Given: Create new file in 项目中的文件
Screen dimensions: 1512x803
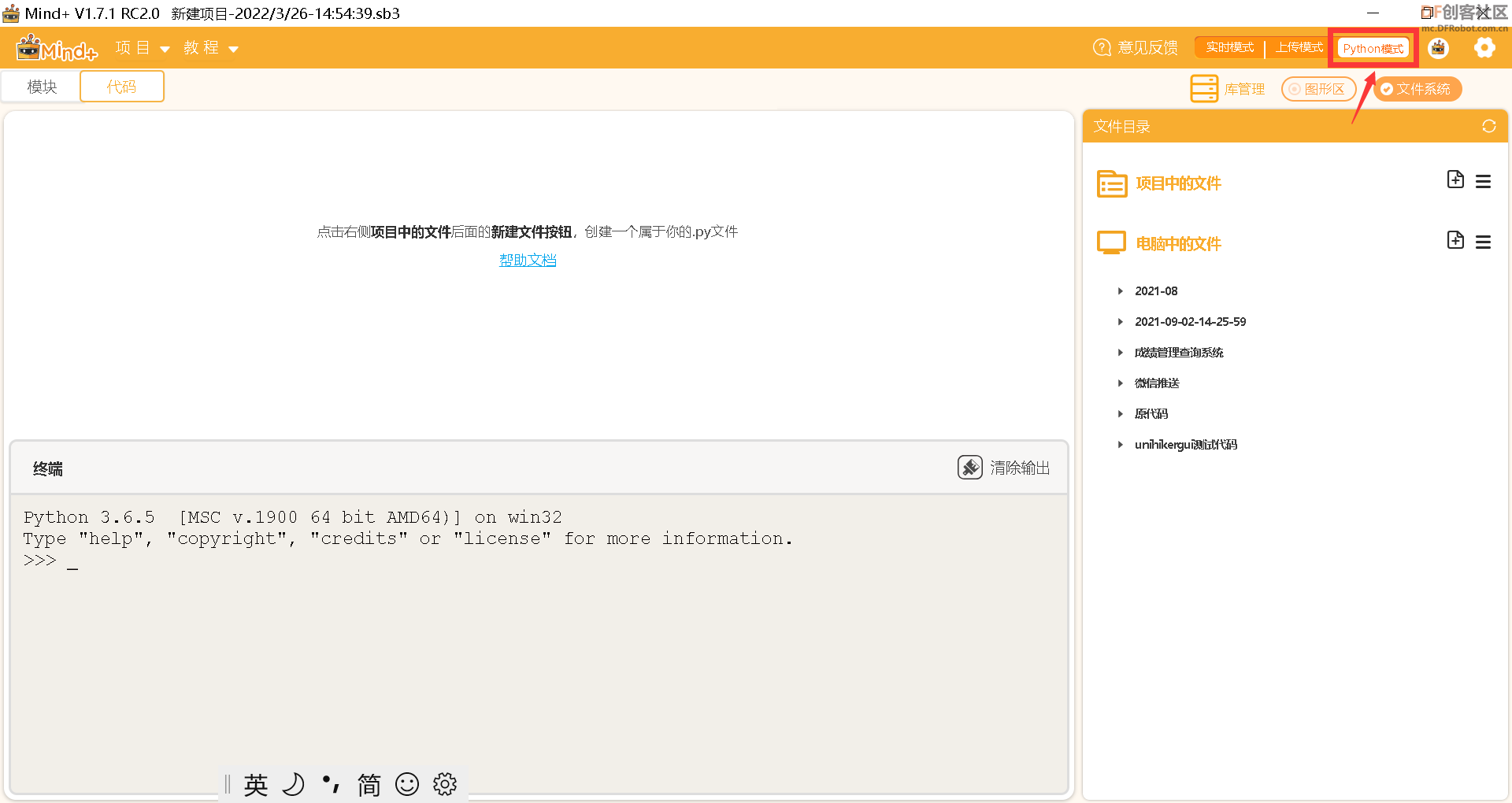Looking at the screenshot, I should click(x=1456, y=179).
